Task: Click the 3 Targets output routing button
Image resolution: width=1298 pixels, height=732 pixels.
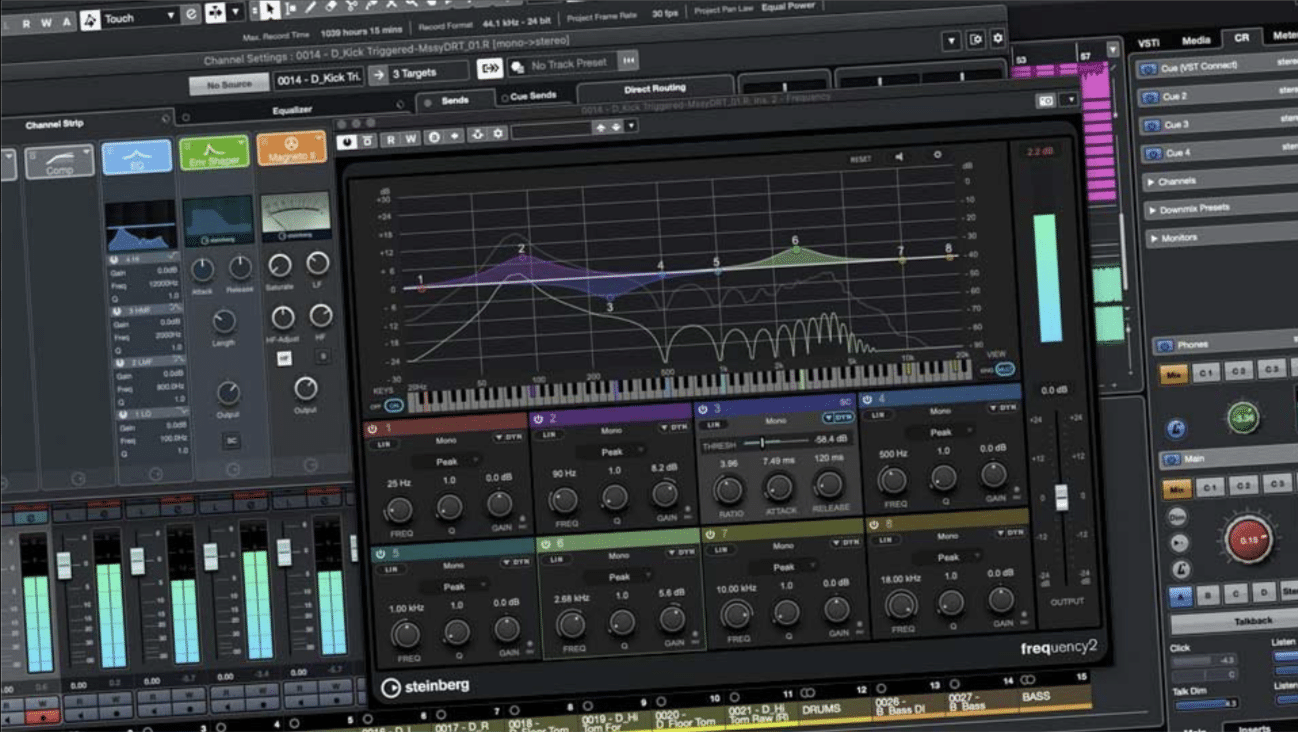Action: (x=428, y=73)
